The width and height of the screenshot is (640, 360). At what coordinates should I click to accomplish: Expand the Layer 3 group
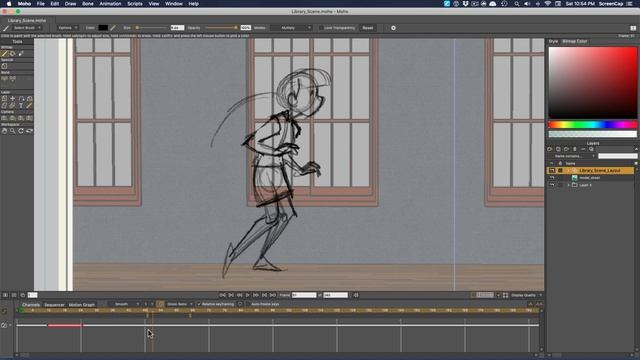(568, 185)
